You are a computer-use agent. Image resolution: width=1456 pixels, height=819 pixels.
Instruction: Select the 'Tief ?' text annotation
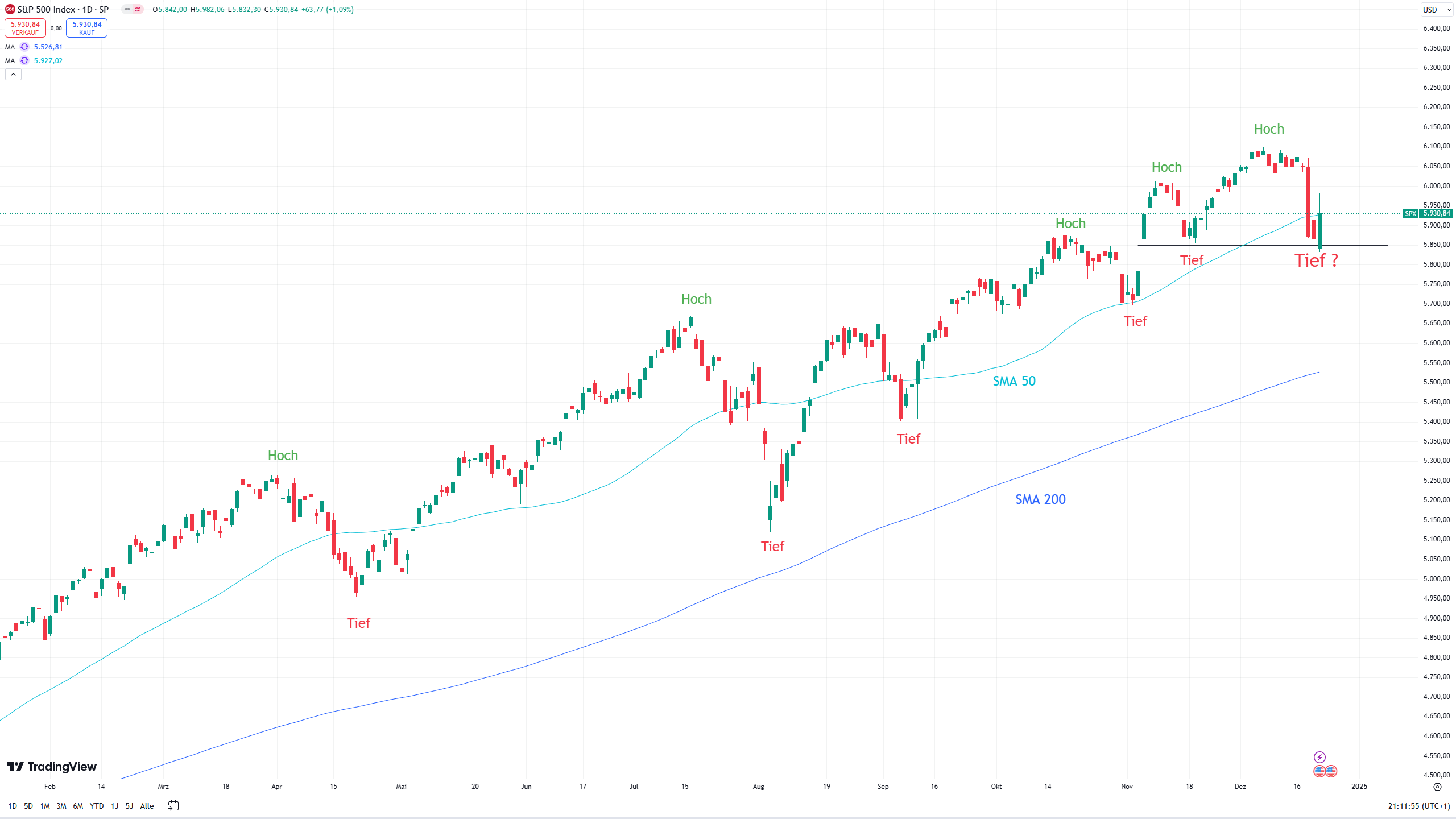(1316, 260)
